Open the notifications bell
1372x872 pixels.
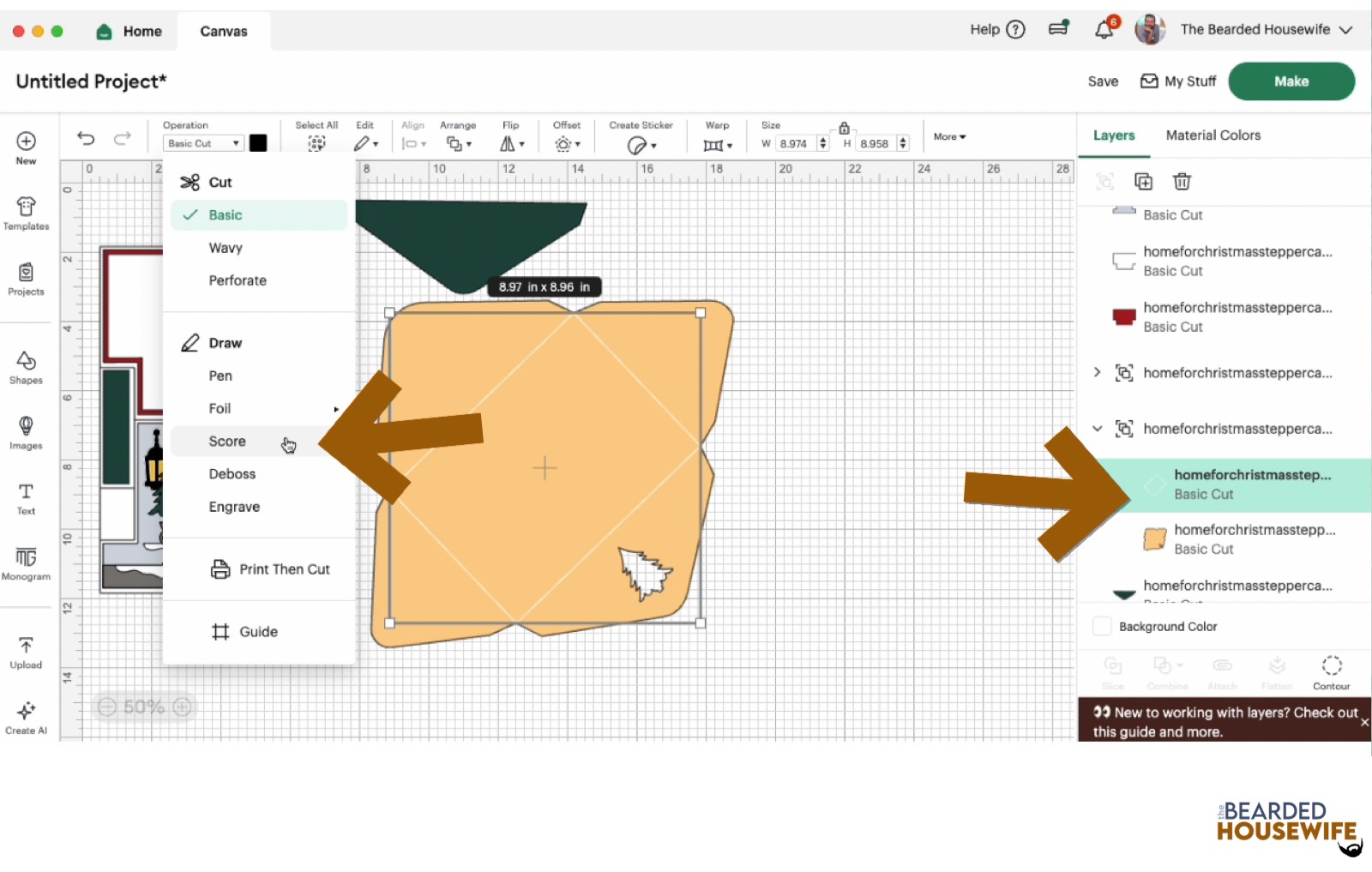pyautogui.click(x=1104, y=30)
